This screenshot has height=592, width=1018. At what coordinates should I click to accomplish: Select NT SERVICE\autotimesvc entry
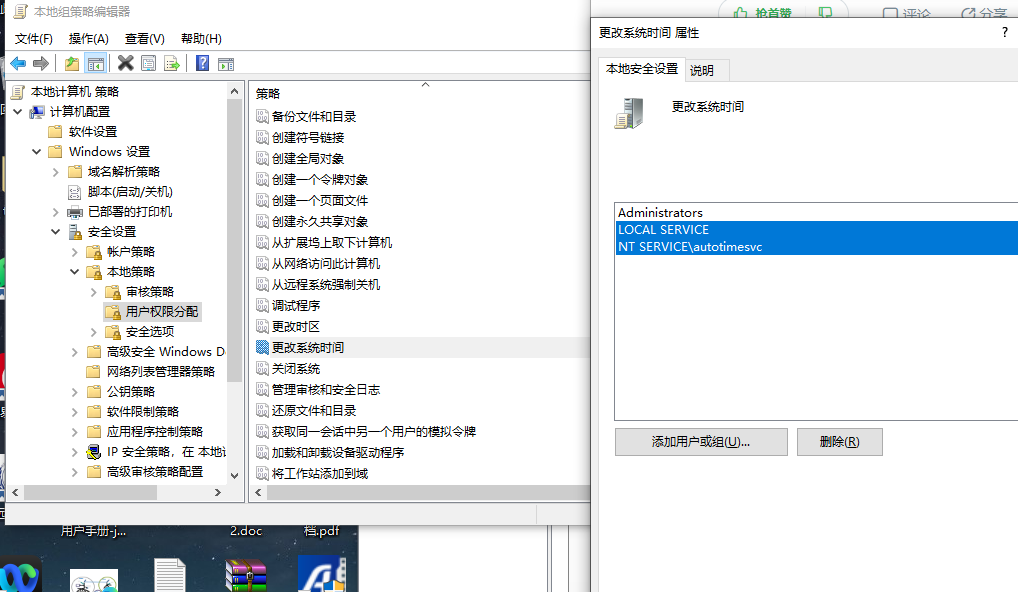point(817,247)
